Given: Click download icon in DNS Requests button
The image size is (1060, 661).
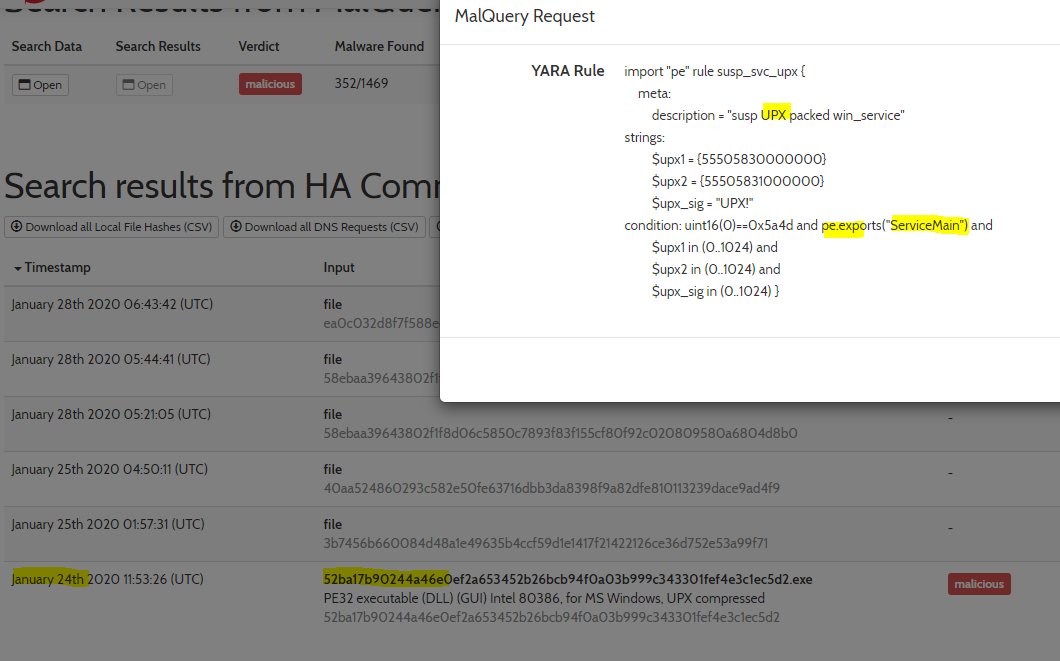Looking at the screenshot, I should pos(236,226).
